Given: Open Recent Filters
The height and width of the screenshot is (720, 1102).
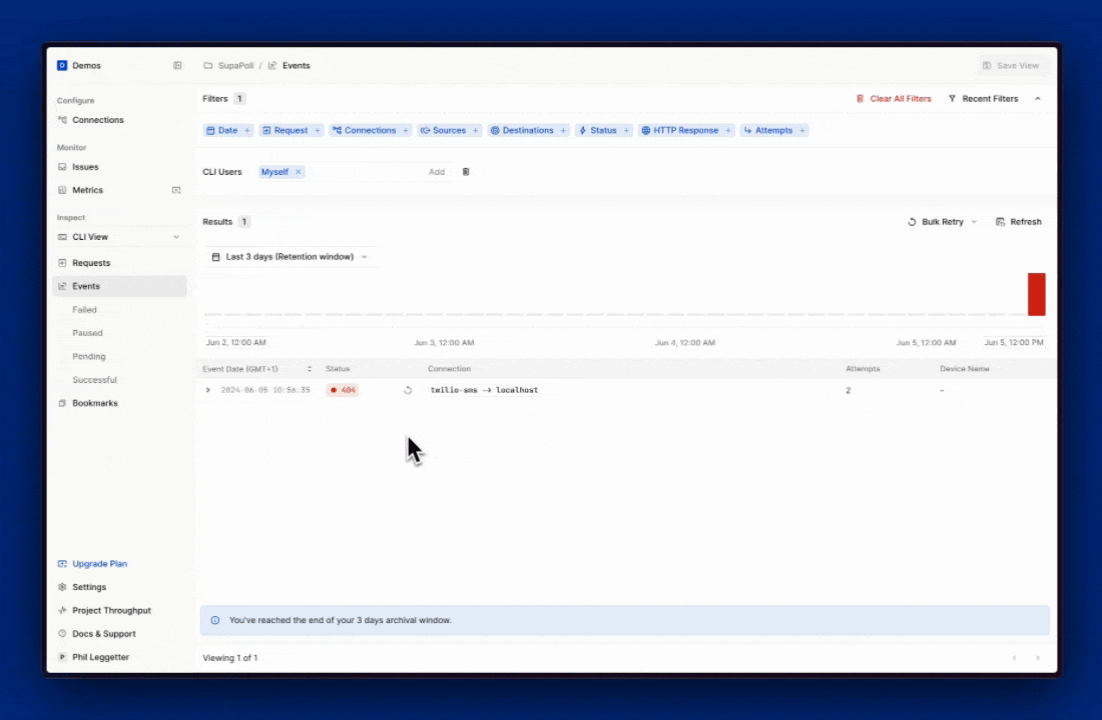Looking at the screenshot, I should 983,99.
